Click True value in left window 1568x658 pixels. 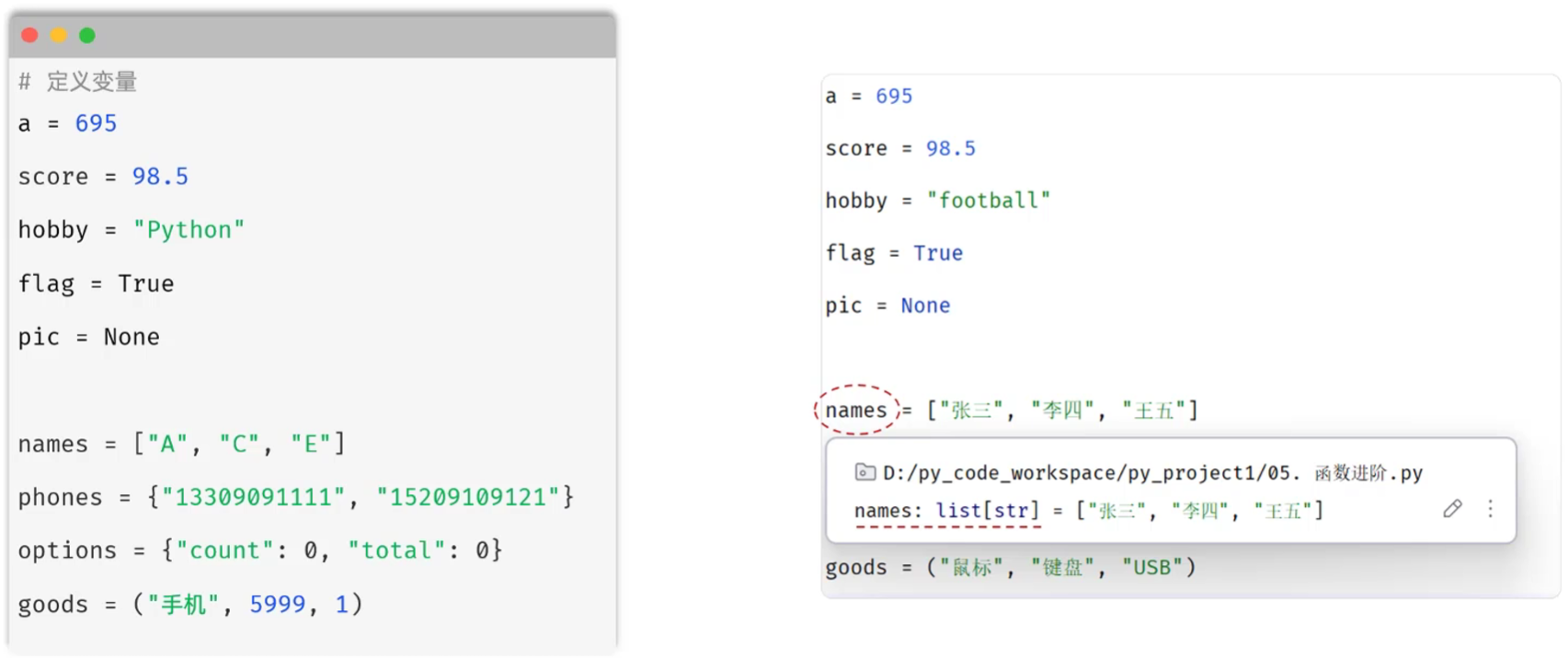point(145,283)
